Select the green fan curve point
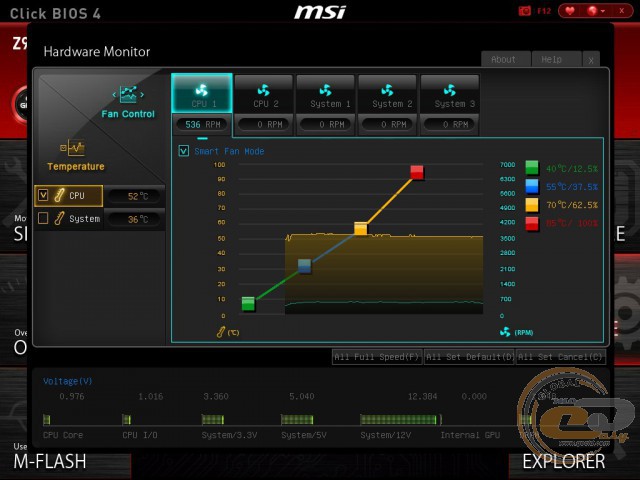Screen dimensions: 640x480 tap(248, 304)
